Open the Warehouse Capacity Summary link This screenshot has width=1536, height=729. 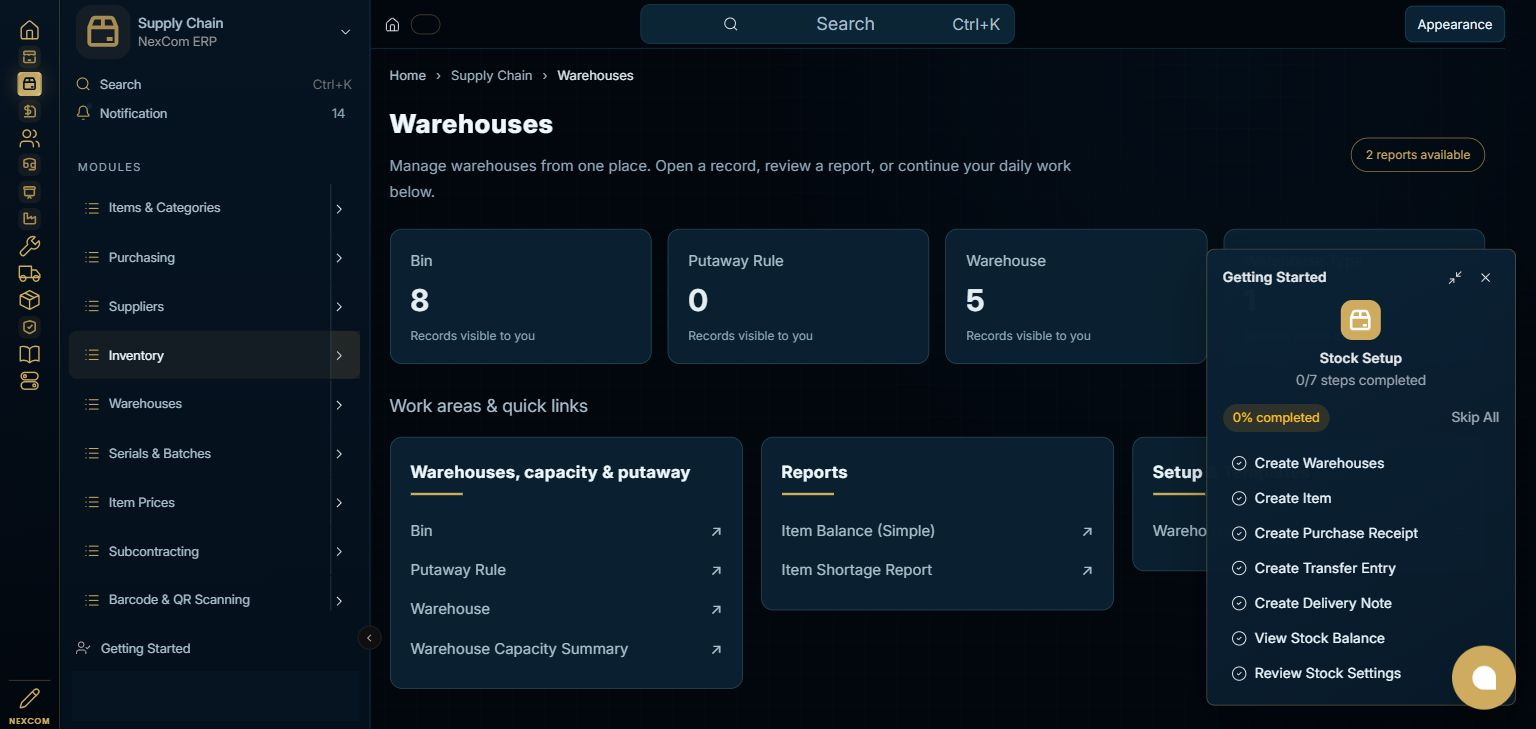(x=566, y=649)
